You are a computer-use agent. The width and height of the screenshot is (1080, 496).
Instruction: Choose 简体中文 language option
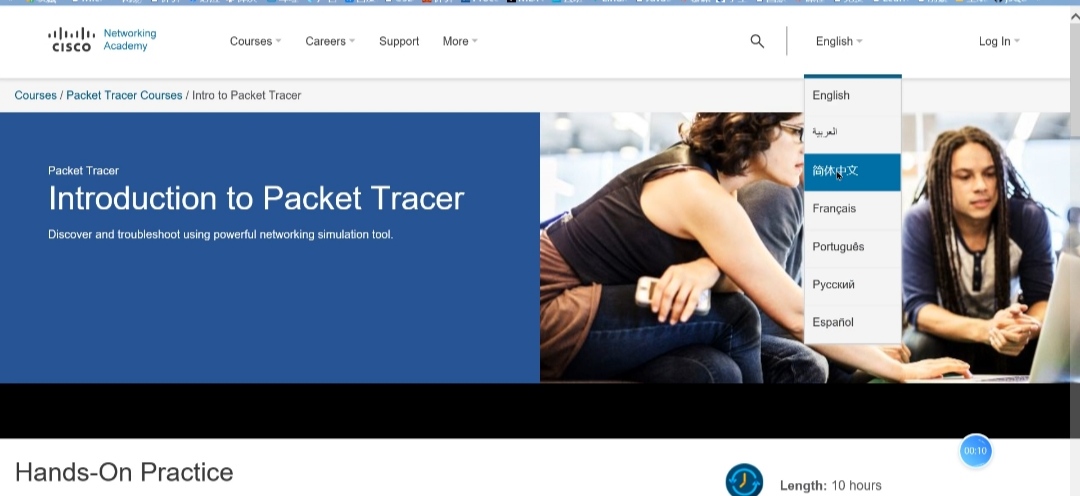[x=853, y=172]
